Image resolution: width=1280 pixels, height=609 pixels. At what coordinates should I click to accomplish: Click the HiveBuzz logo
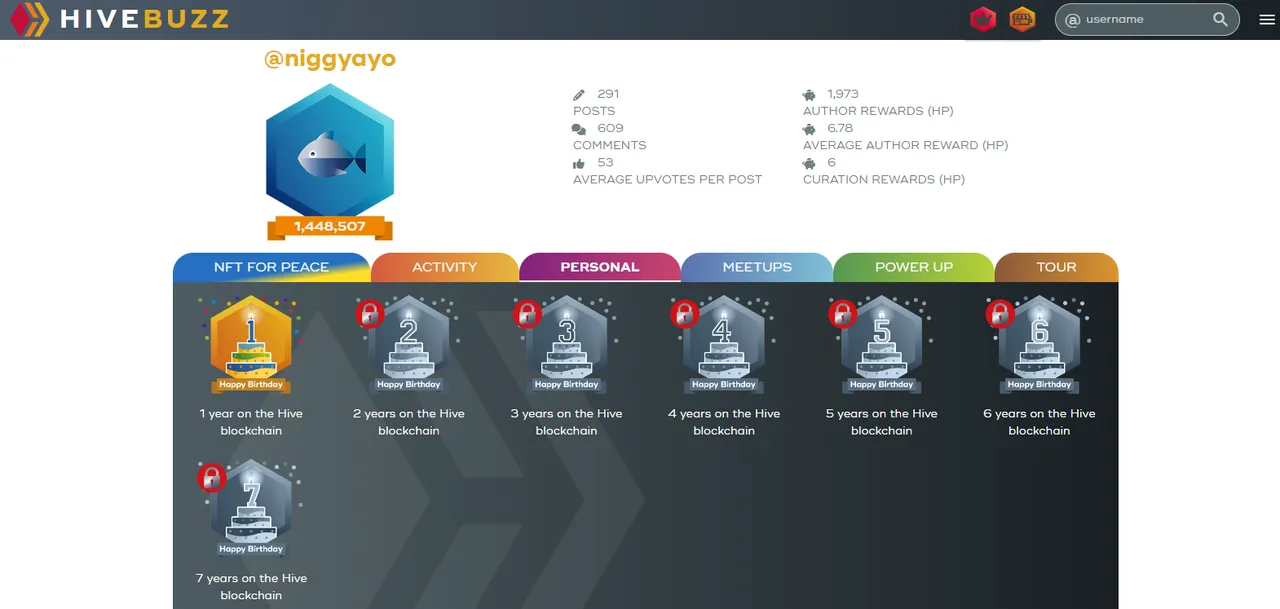coord(119,19)
